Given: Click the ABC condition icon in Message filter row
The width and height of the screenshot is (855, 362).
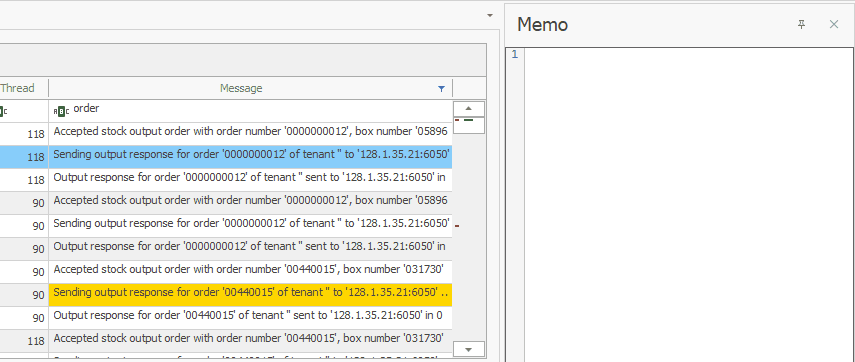Looking at the screenshot, I should (x=62, y=112).
